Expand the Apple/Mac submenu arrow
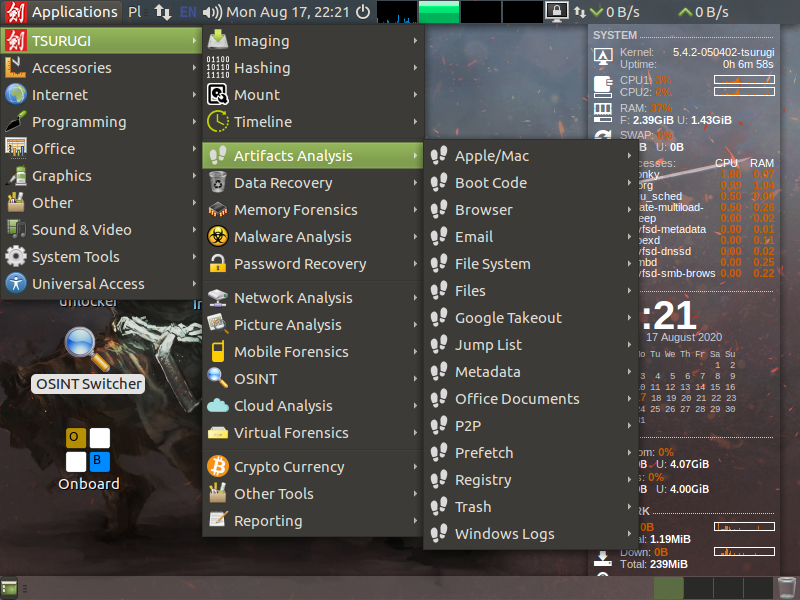 tap(630, 156)
